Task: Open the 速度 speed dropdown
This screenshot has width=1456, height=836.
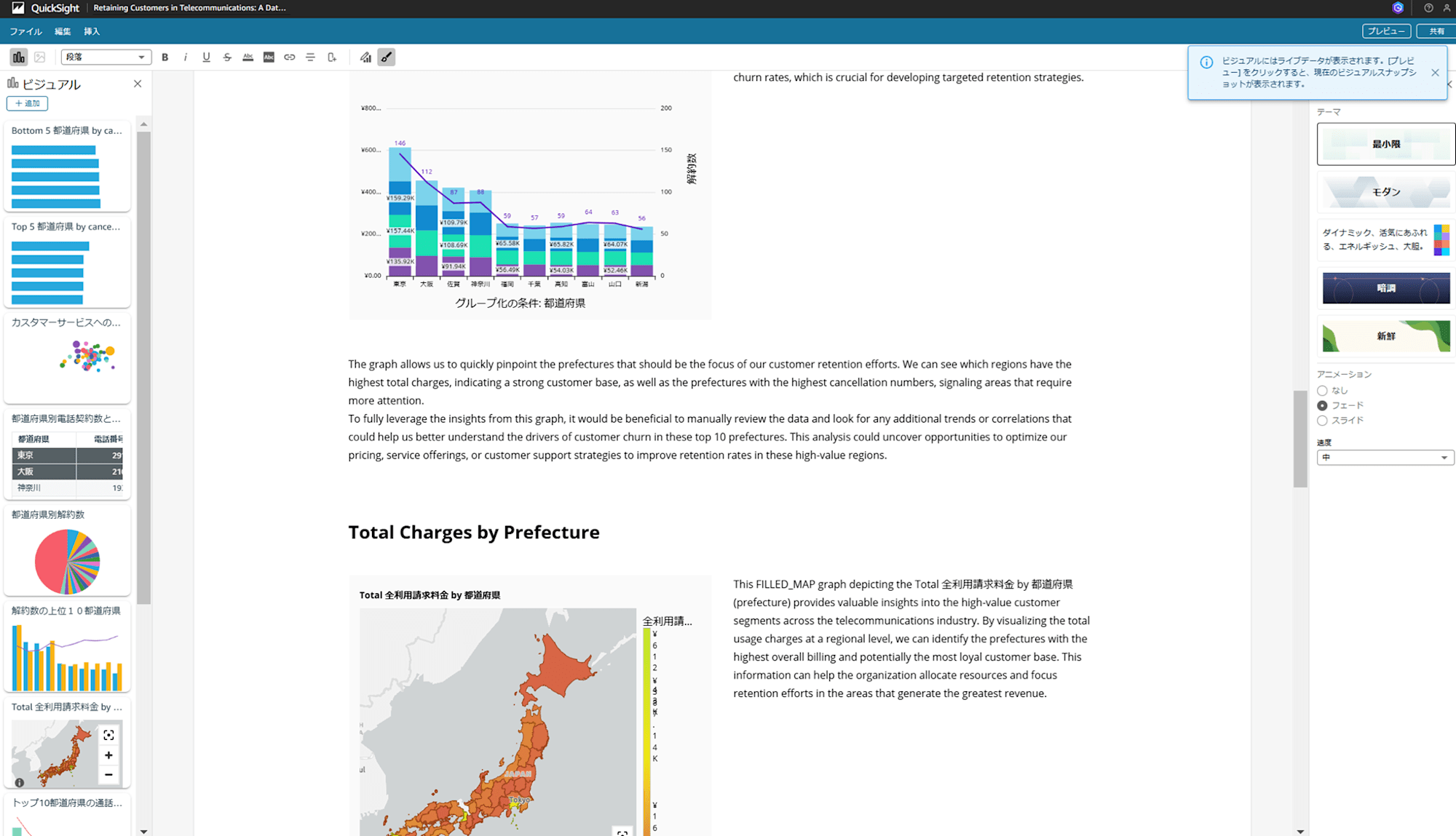Action: [1385, 458]
